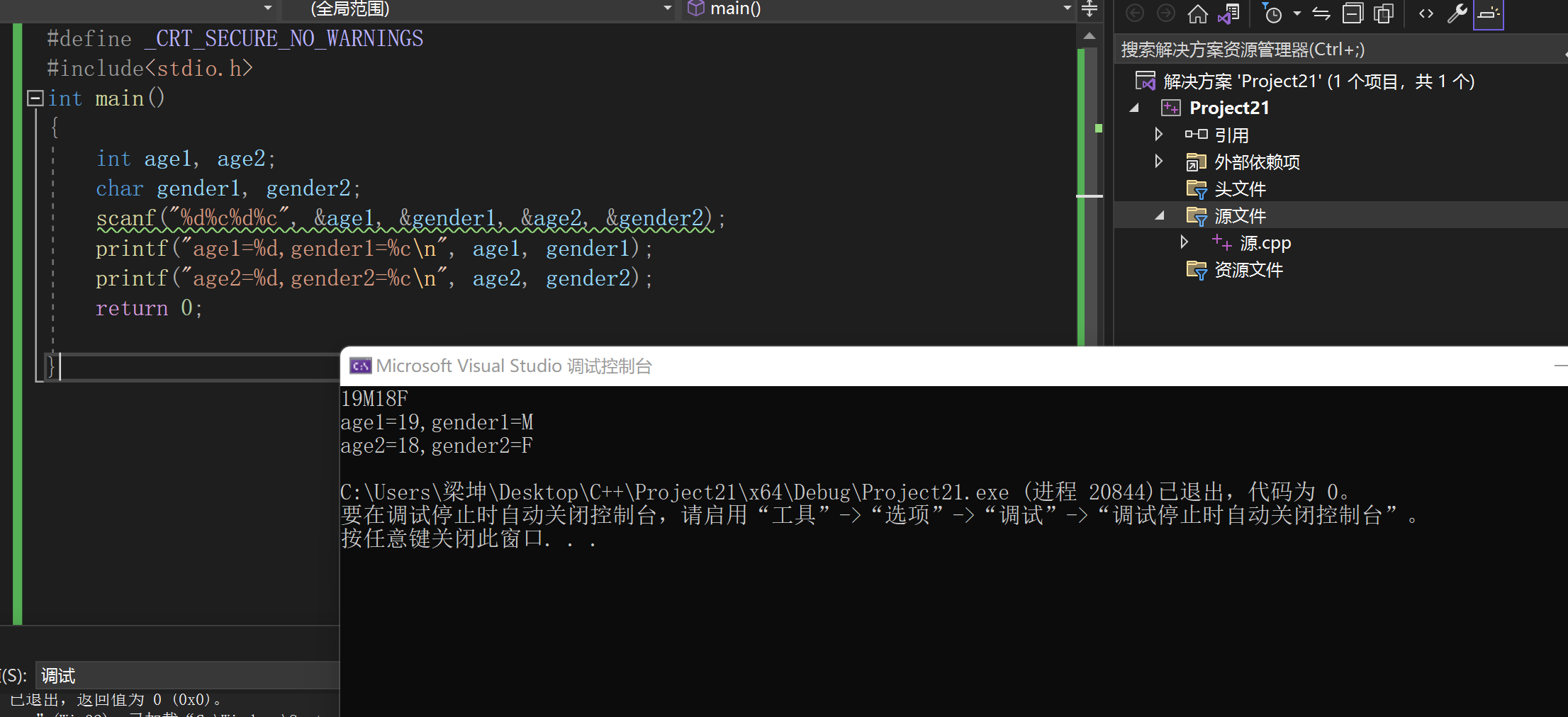Collapse all nodes using Solution Explorer toolbar icon
Image resolution: width=1568 pixels, height=717 pixels.
point(1353,13)
